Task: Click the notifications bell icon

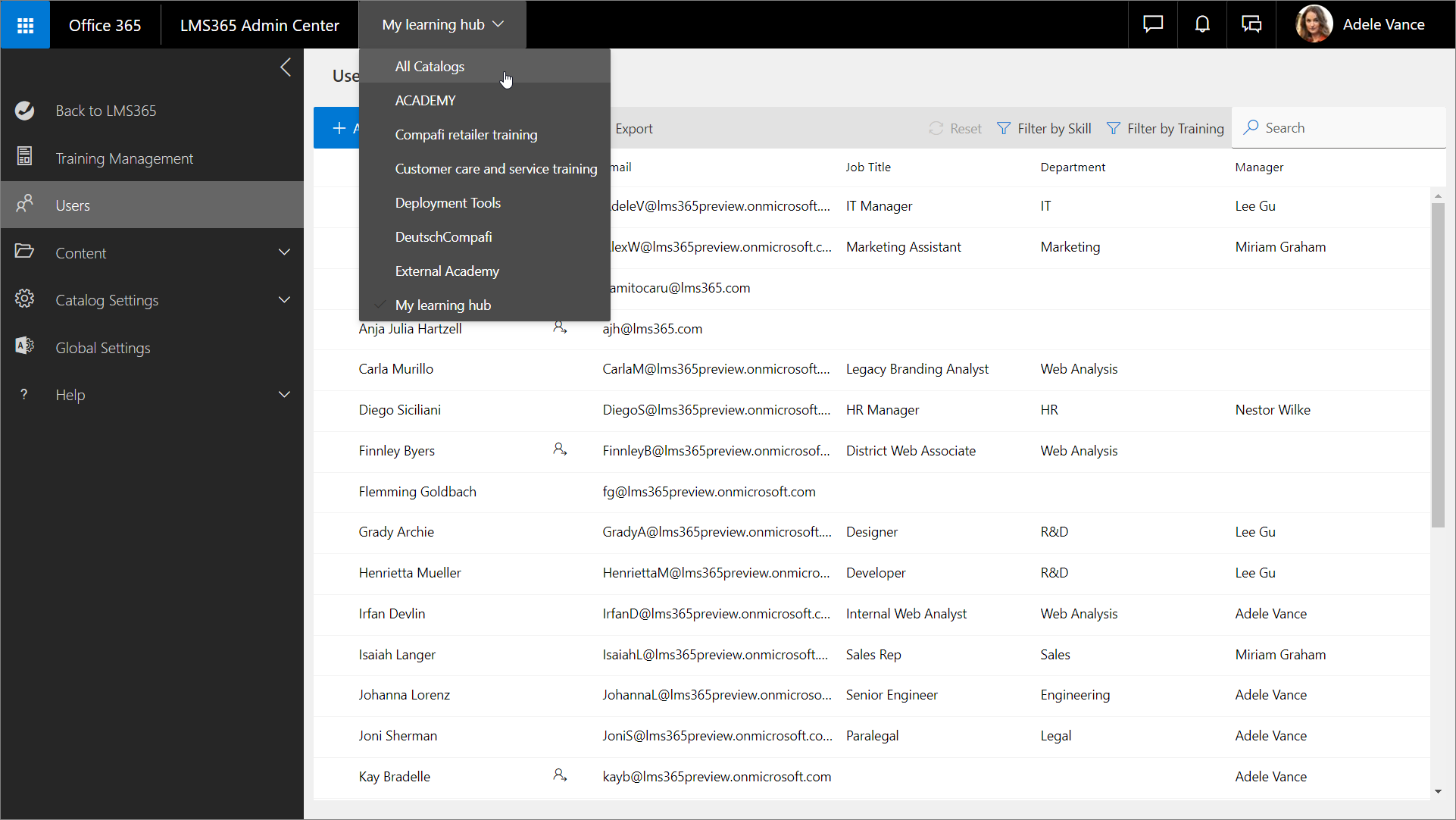Action: (x=1202, y=25)
